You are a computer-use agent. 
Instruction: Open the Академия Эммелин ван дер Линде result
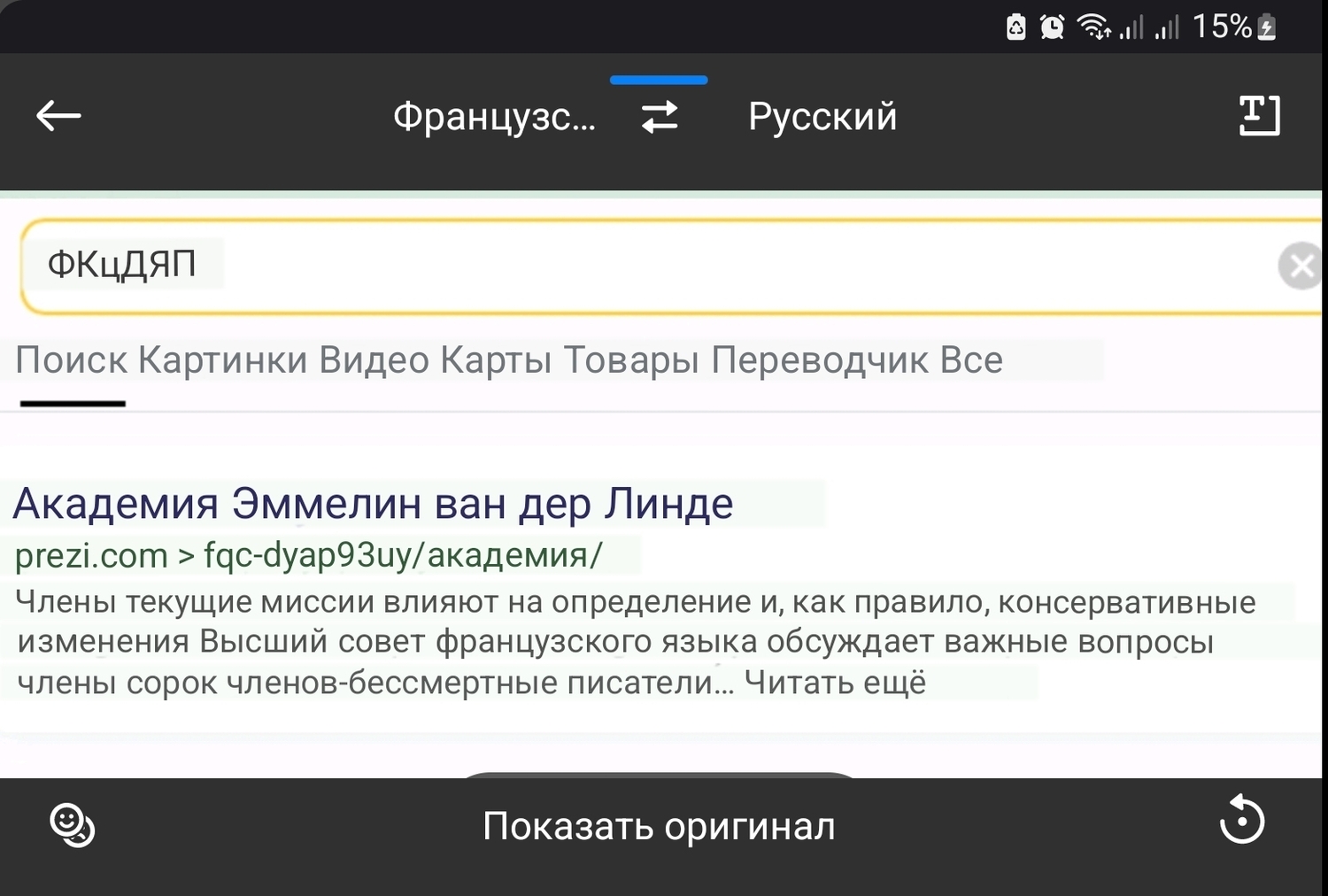pos(373,504)
